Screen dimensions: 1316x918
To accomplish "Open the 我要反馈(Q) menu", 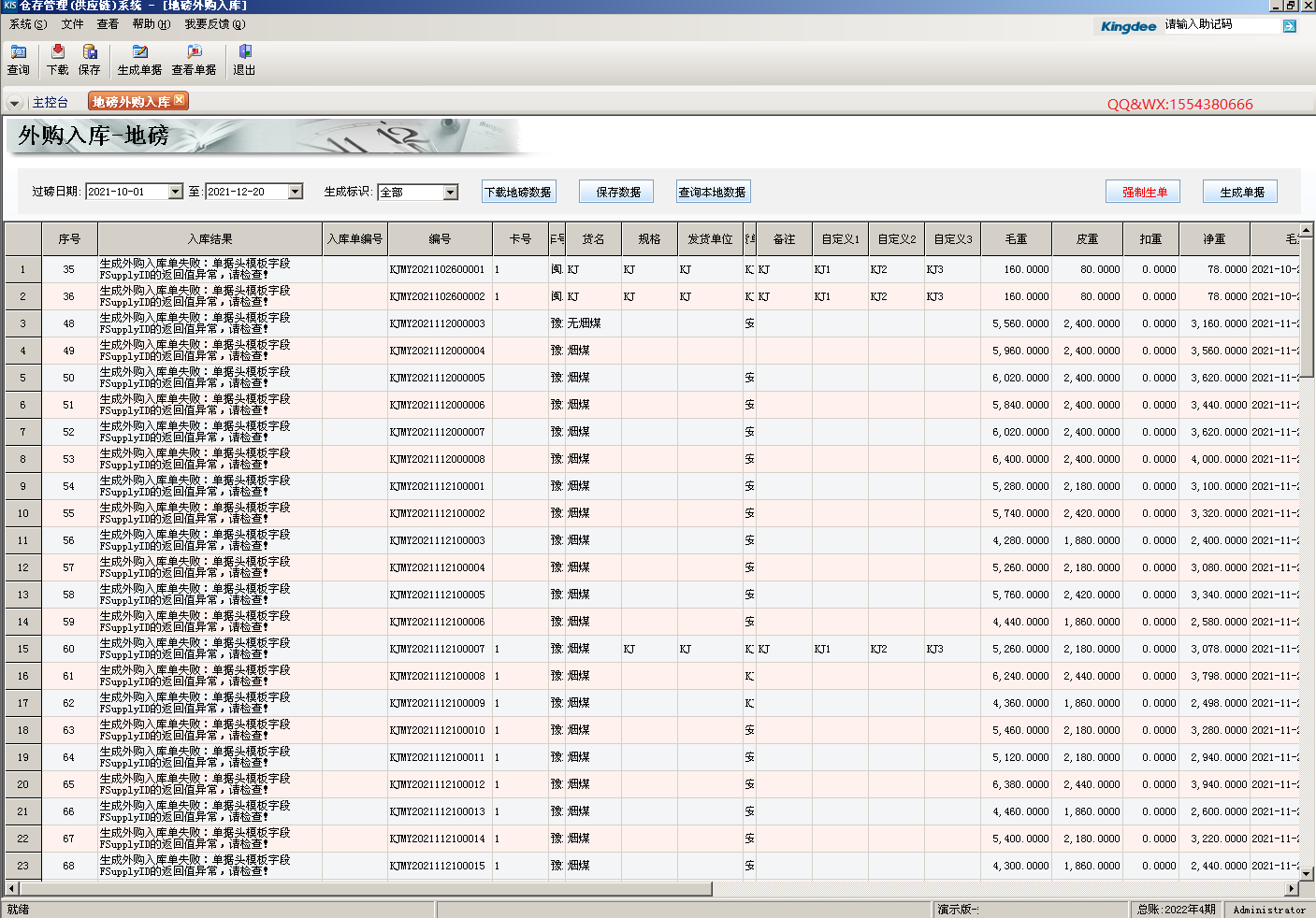I will (215, 24).
